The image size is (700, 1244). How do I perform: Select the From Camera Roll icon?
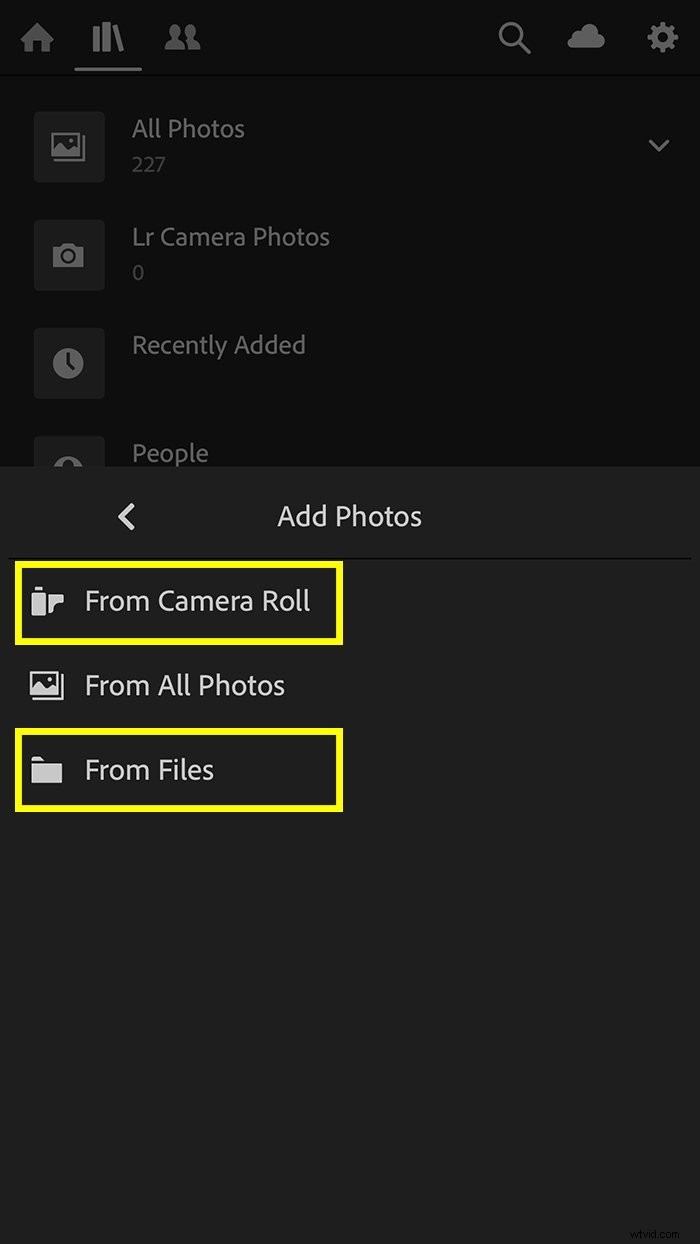47,601
